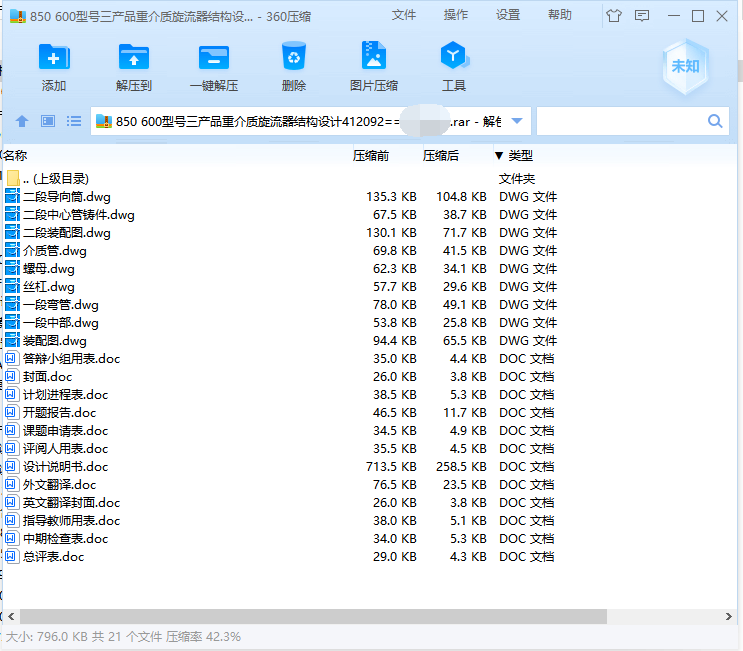
Task: Expand the path bar dropdown arrow
Action: point(517,121)
